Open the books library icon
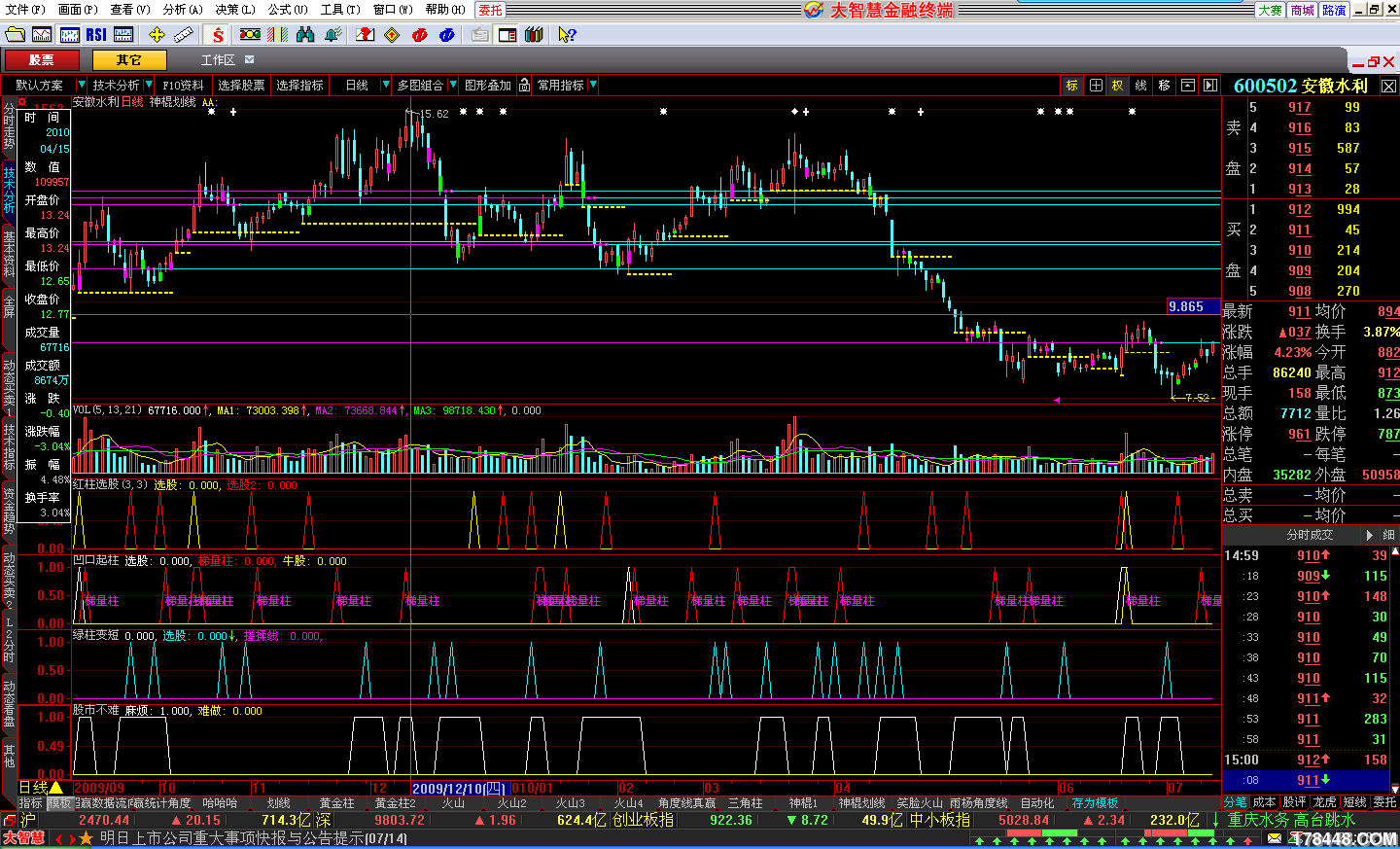Screen dimensions: 1400x849 click(534, 34)
